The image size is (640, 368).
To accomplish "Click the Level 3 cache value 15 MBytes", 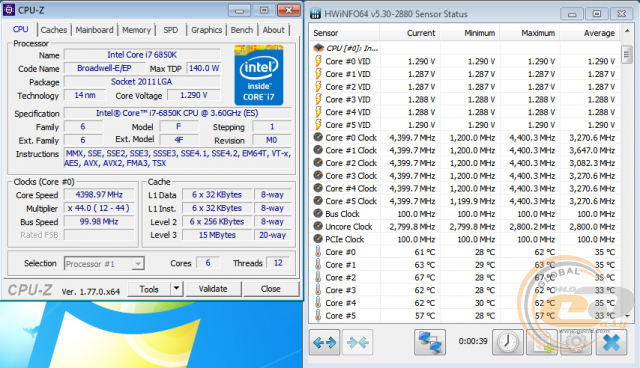I will coord(217,235).
